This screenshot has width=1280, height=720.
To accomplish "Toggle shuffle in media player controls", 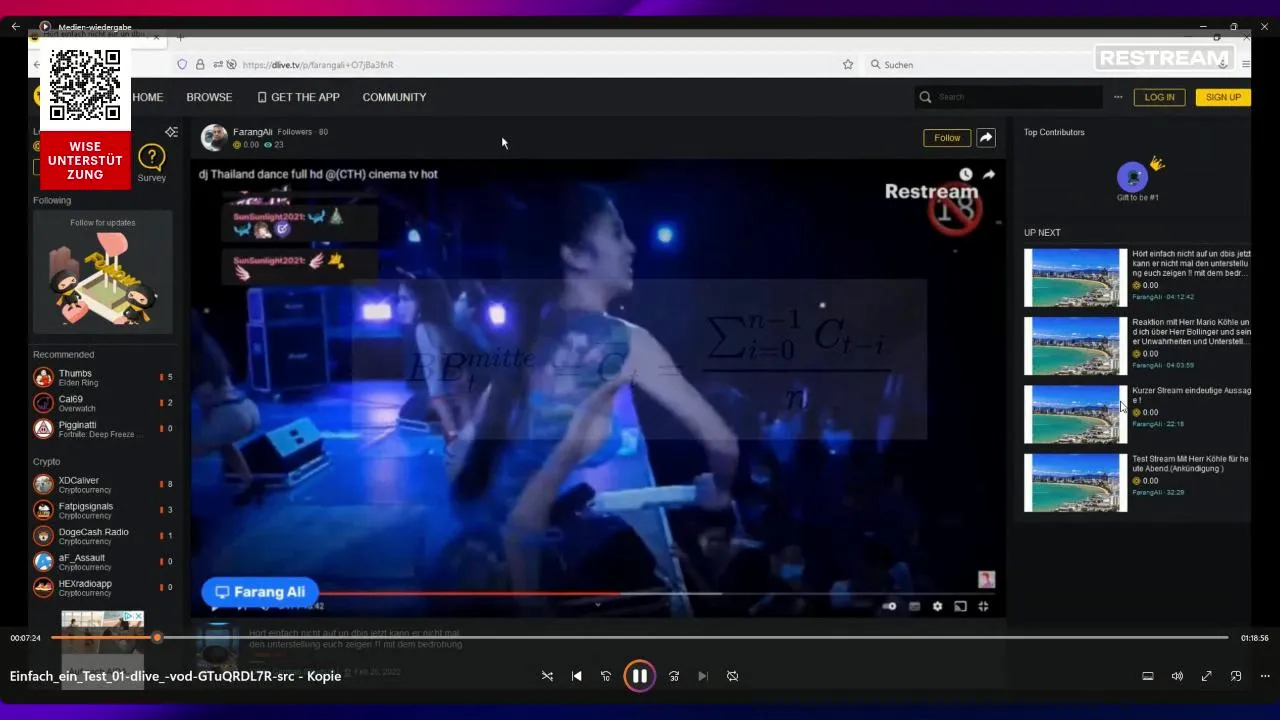I will 547,676.
